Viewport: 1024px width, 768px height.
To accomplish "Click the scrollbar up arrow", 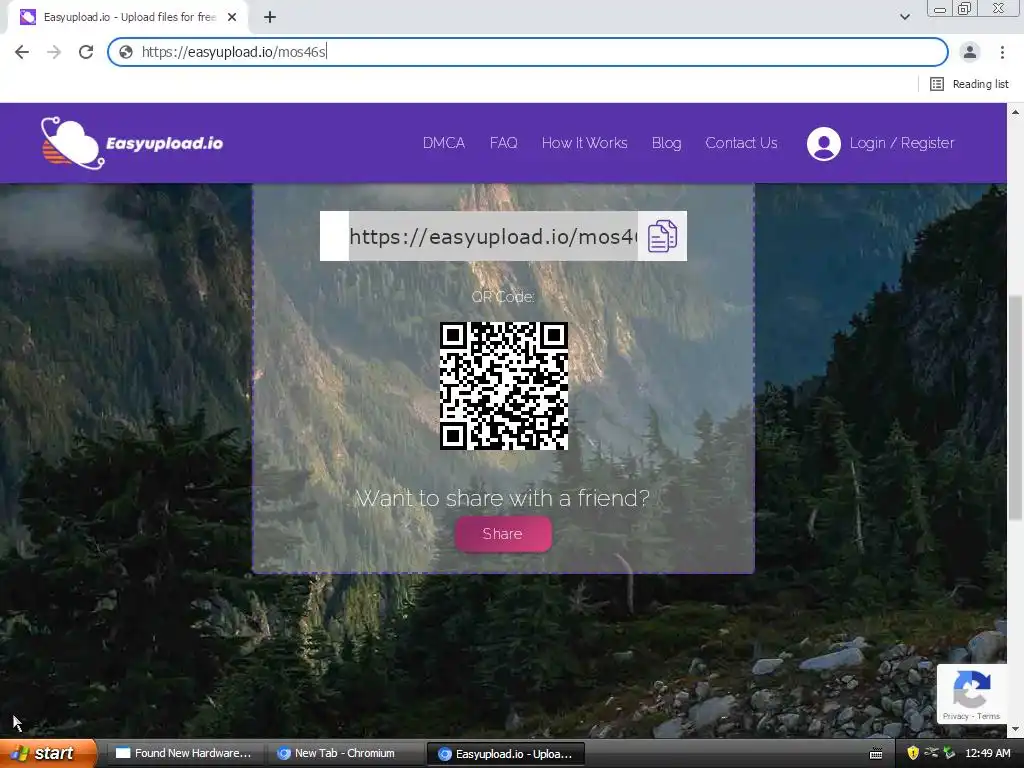I will coord(1015,112).
